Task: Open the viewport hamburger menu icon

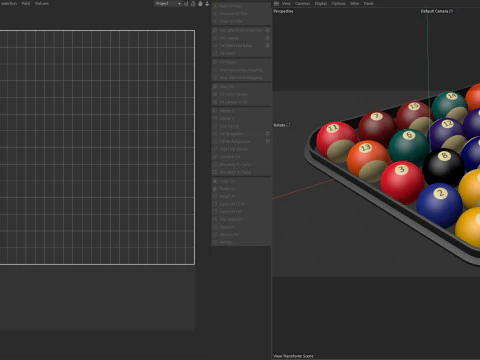Action: [x=276, y=3]
